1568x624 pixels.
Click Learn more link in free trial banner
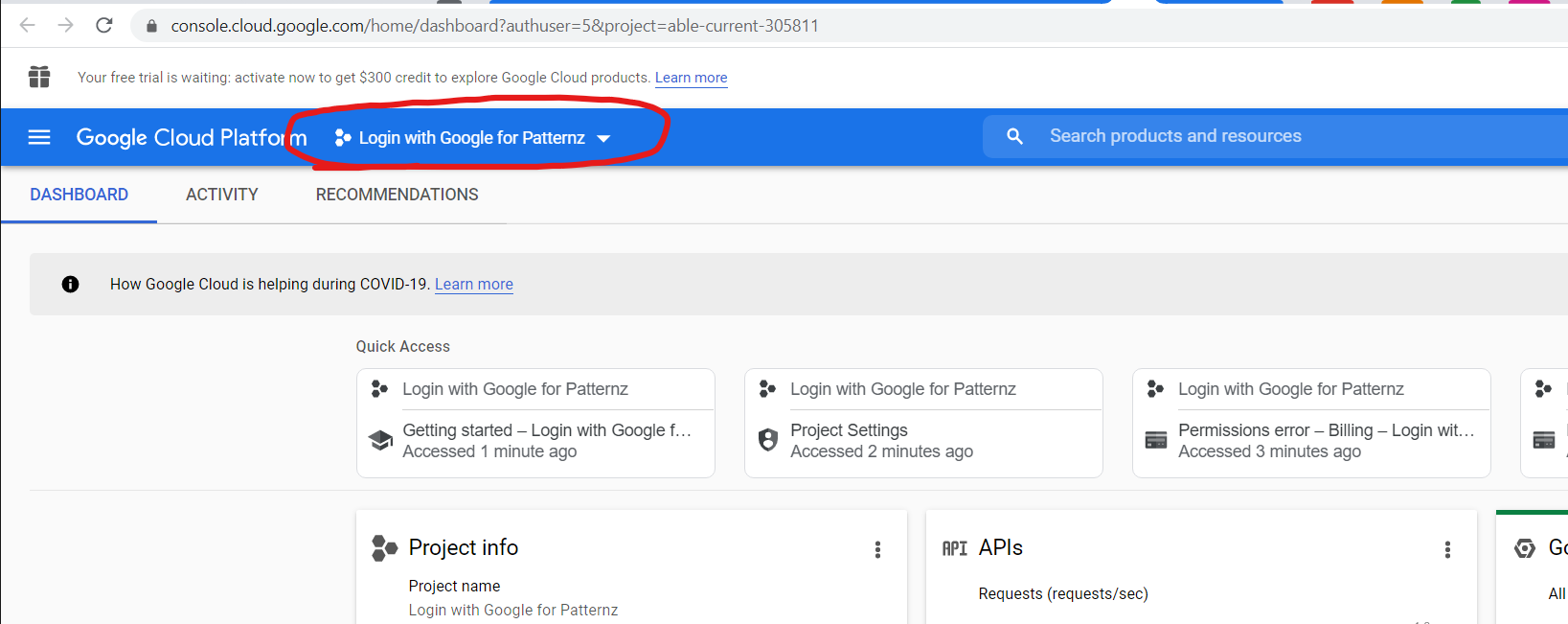[x=691, y=78]
